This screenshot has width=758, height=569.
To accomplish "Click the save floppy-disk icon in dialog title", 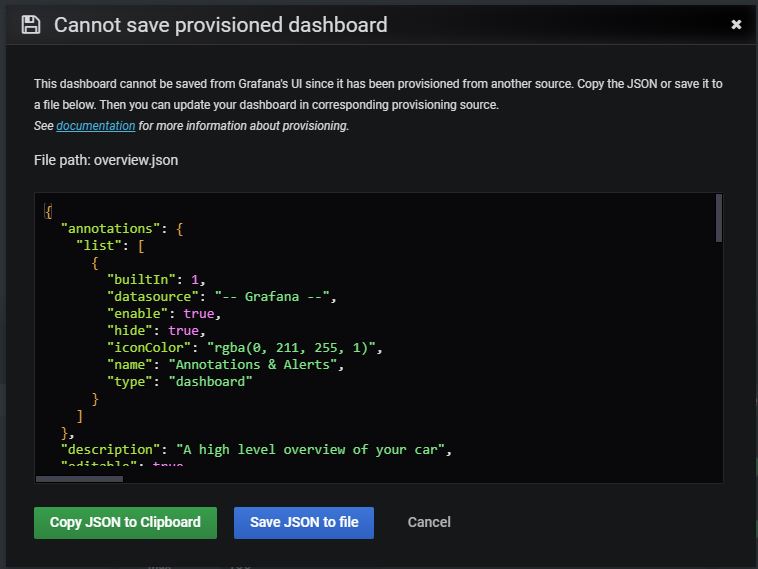I will point(31,25).
